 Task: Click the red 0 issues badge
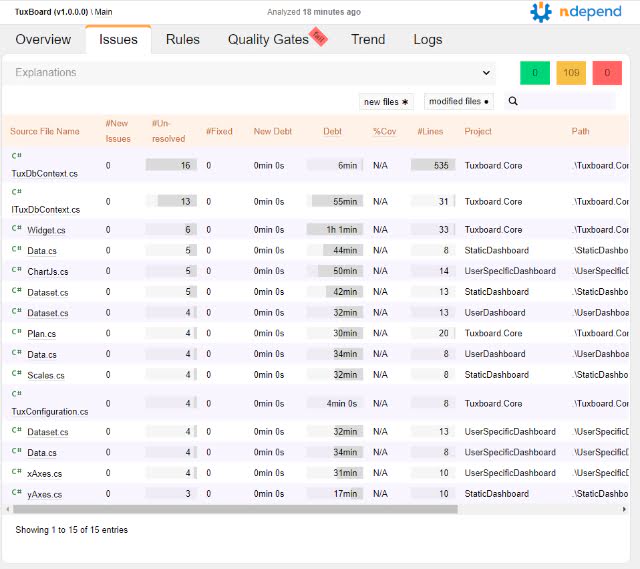[x=607, y=73]
